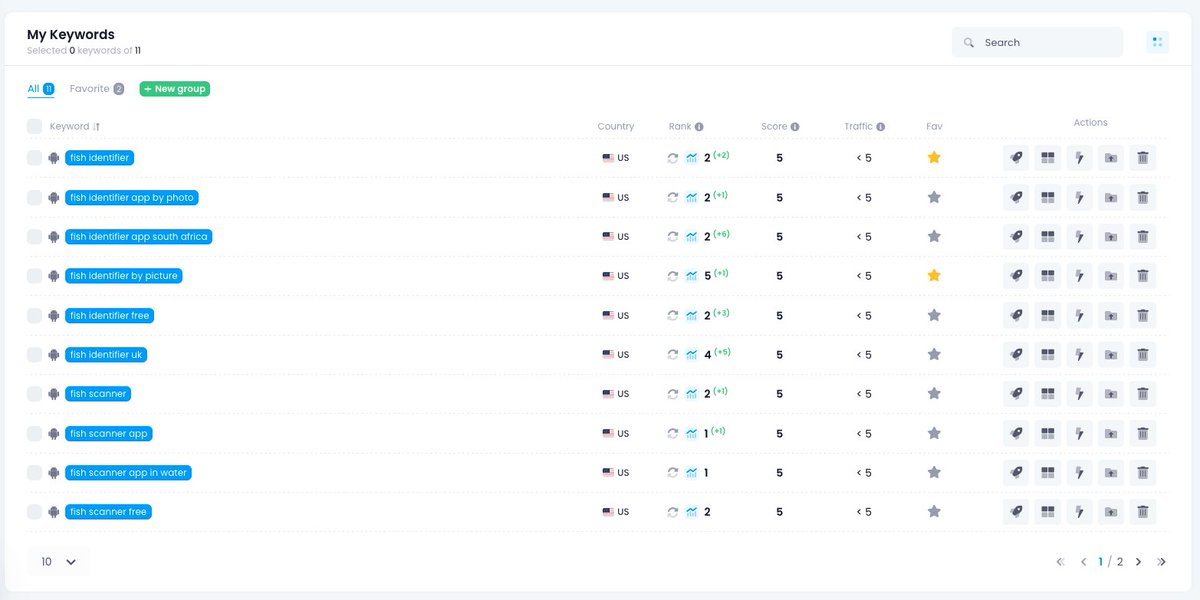The image size is (1200, 600).
Task: Open the fish identifier uk keyword tag
Action: click(106, 354)
